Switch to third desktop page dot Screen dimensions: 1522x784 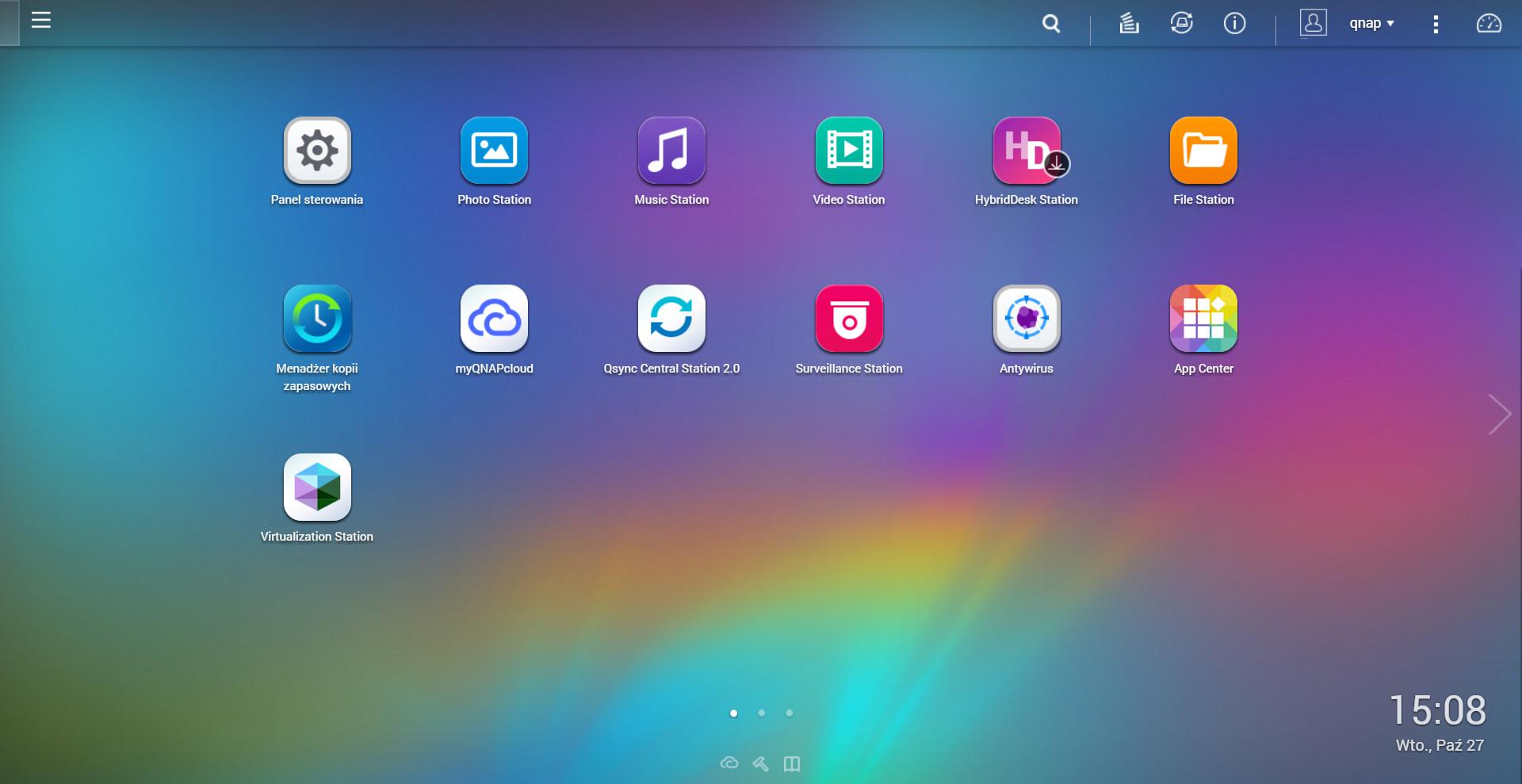pos(789,713)
